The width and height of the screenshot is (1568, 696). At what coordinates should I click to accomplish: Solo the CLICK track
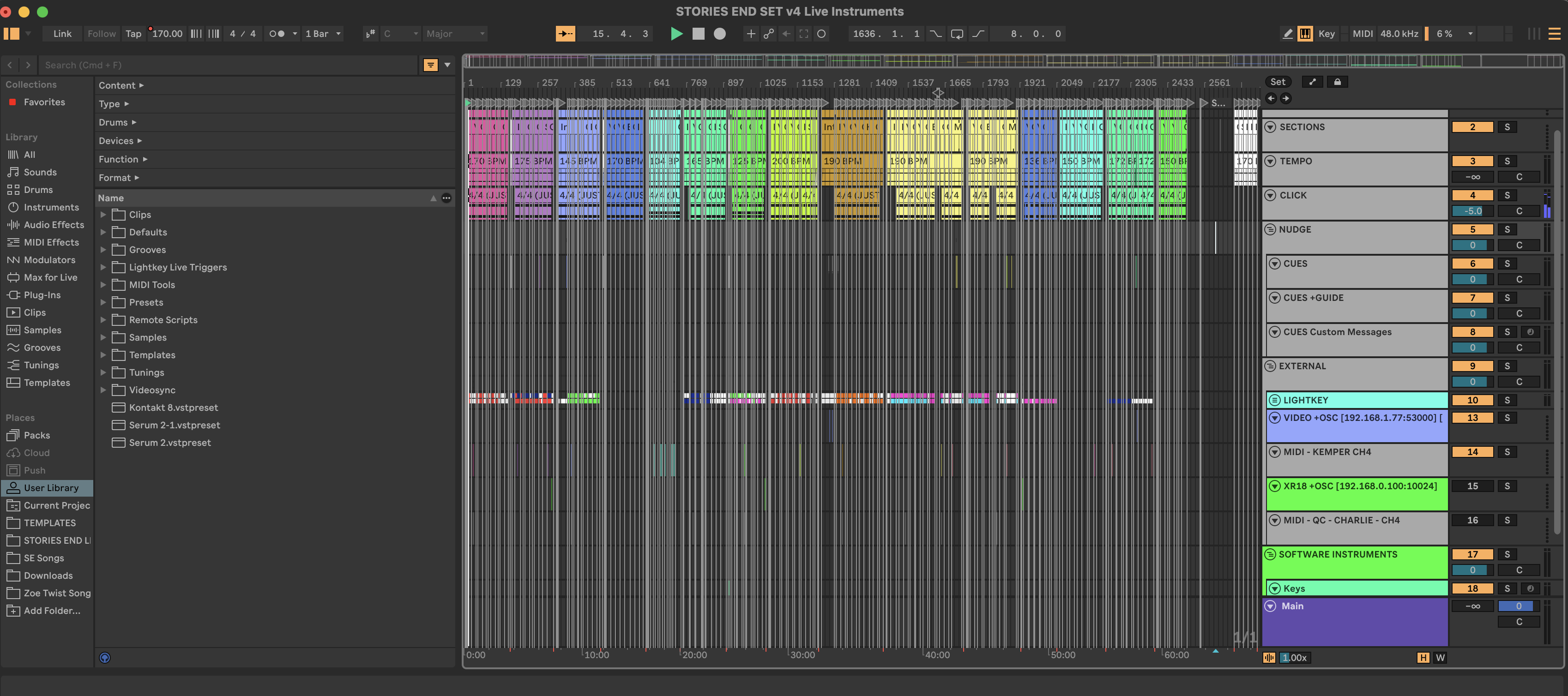click(1507, 195)
